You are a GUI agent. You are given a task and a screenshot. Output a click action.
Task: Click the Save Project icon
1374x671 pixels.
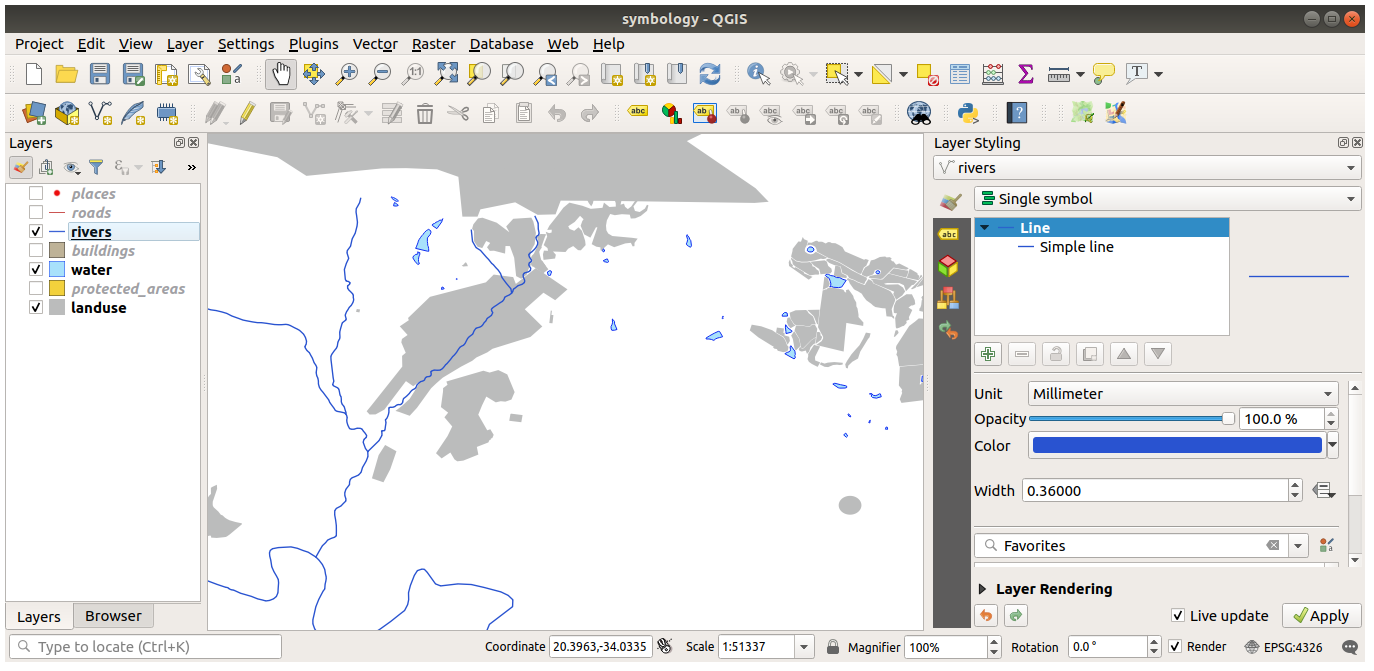point(100,73)
